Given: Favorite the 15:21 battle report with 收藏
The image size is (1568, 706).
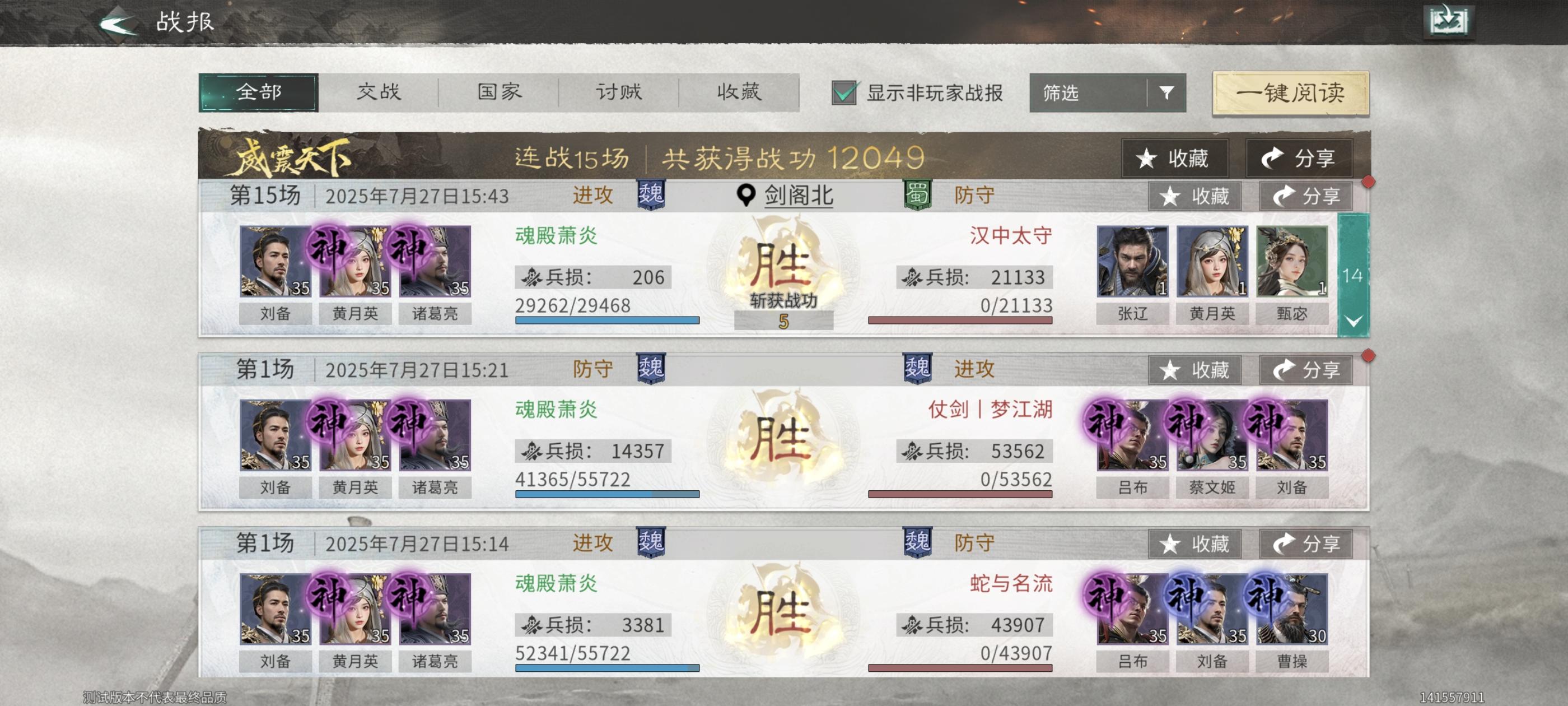Looking at the screenshot, I should (x=1194, y=370).
